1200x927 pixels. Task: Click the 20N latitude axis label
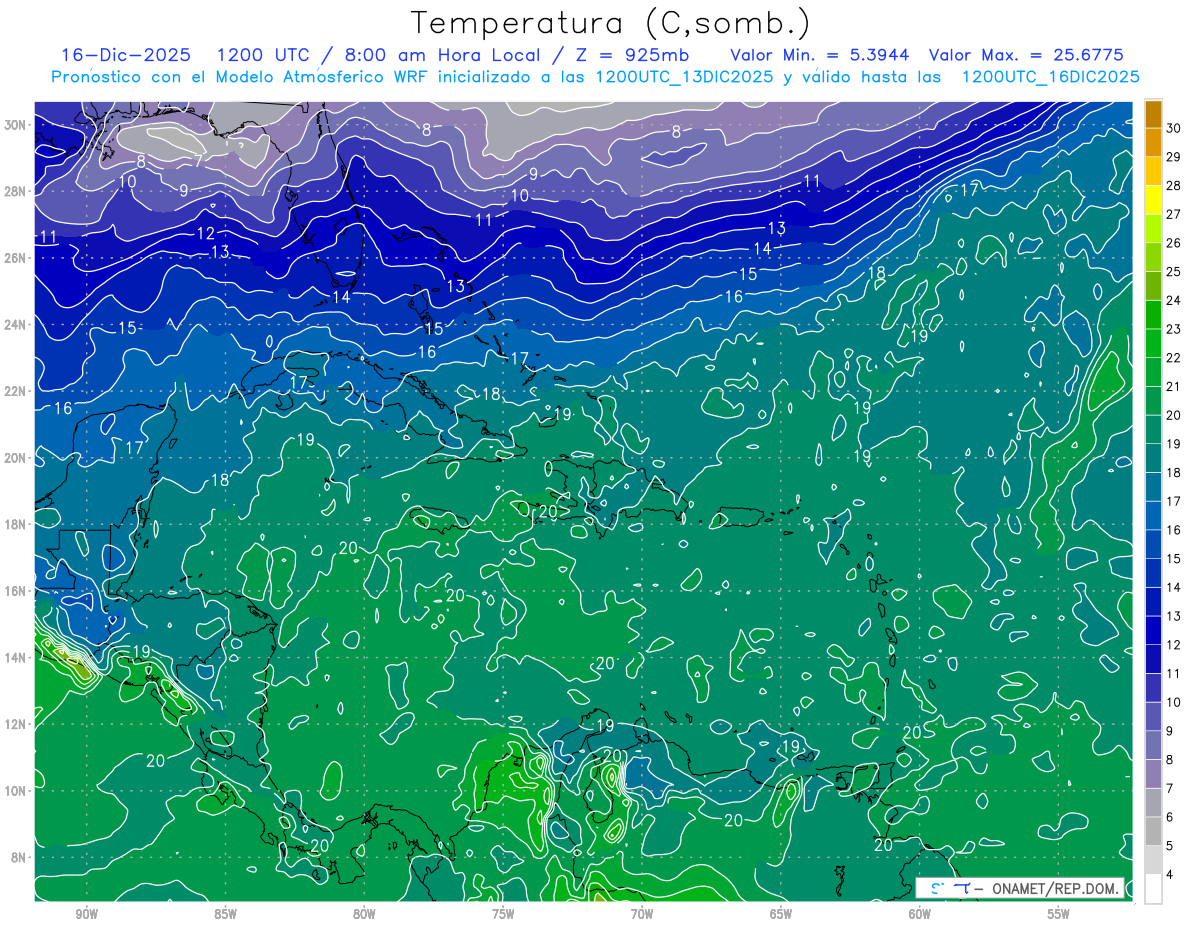tap(16, 458)
